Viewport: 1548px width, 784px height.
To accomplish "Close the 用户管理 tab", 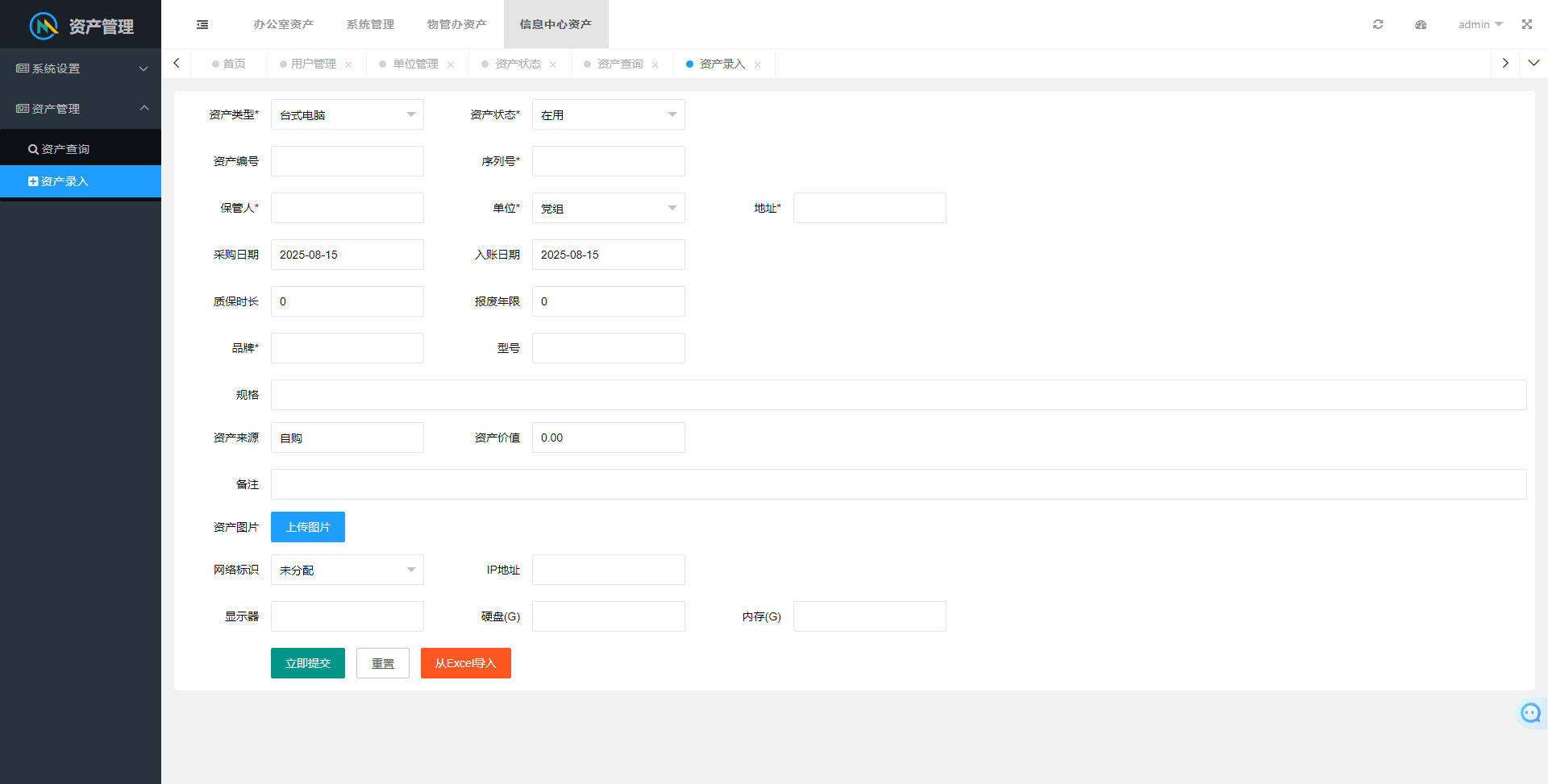I will click(x=348, y=64).
